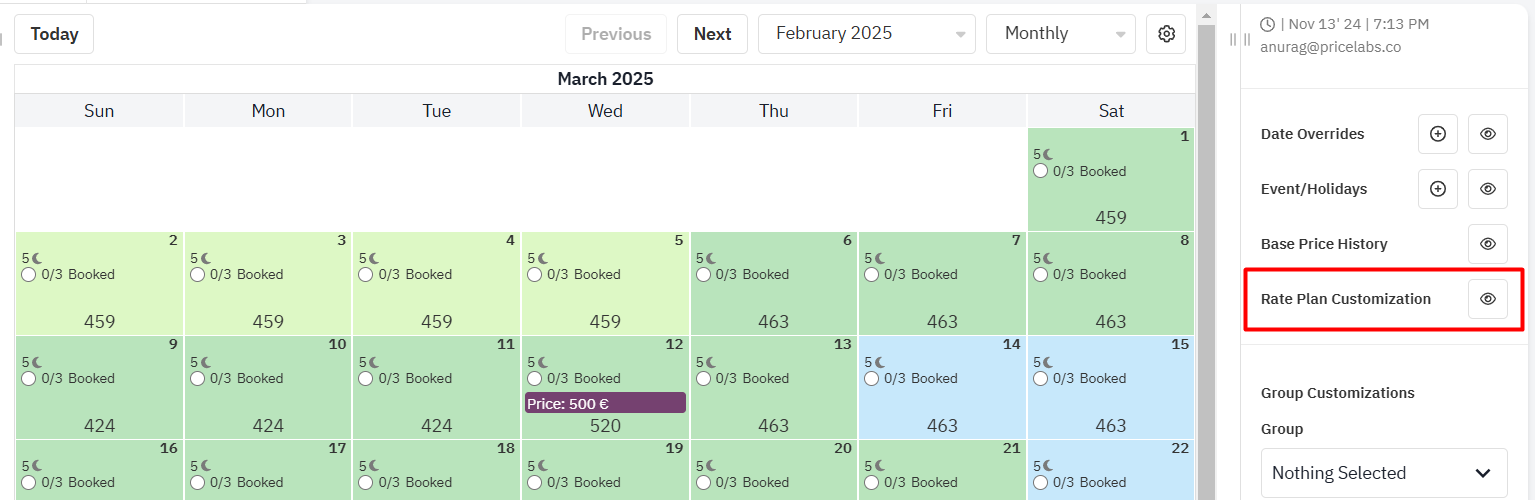
Task: Add a new Event/Holiday
Action: (x=1438, y=189)
